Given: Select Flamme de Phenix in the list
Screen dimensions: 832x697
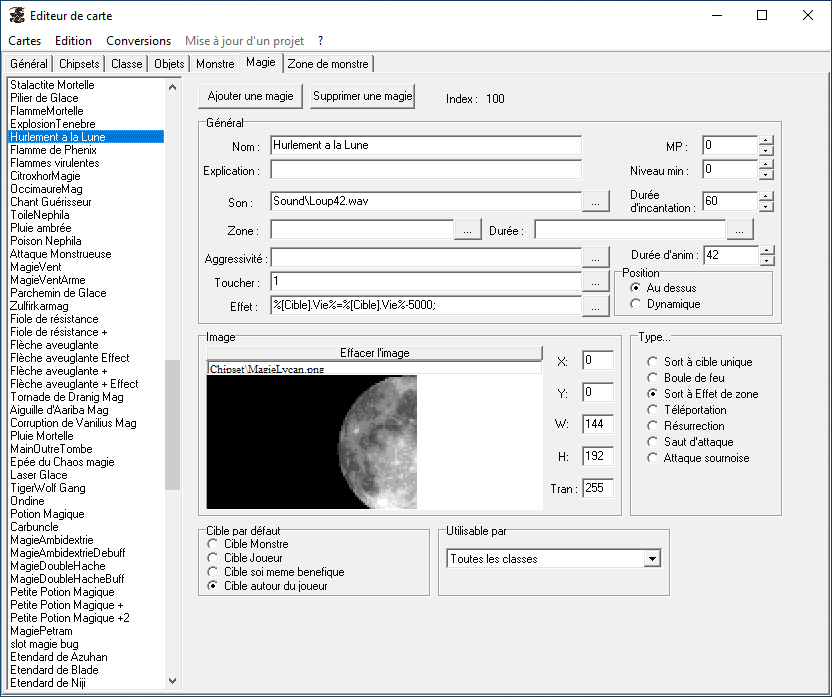Looking at the screenshot, I should pos(54,150).
